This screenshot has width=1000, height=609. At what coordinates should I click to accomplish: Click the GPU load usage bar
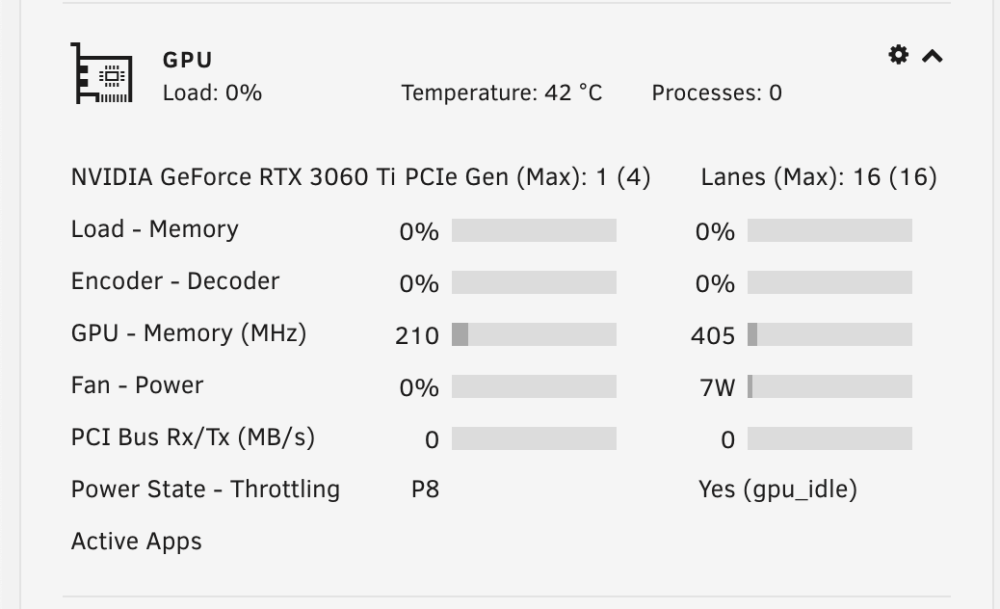click(x=534, y=230)
